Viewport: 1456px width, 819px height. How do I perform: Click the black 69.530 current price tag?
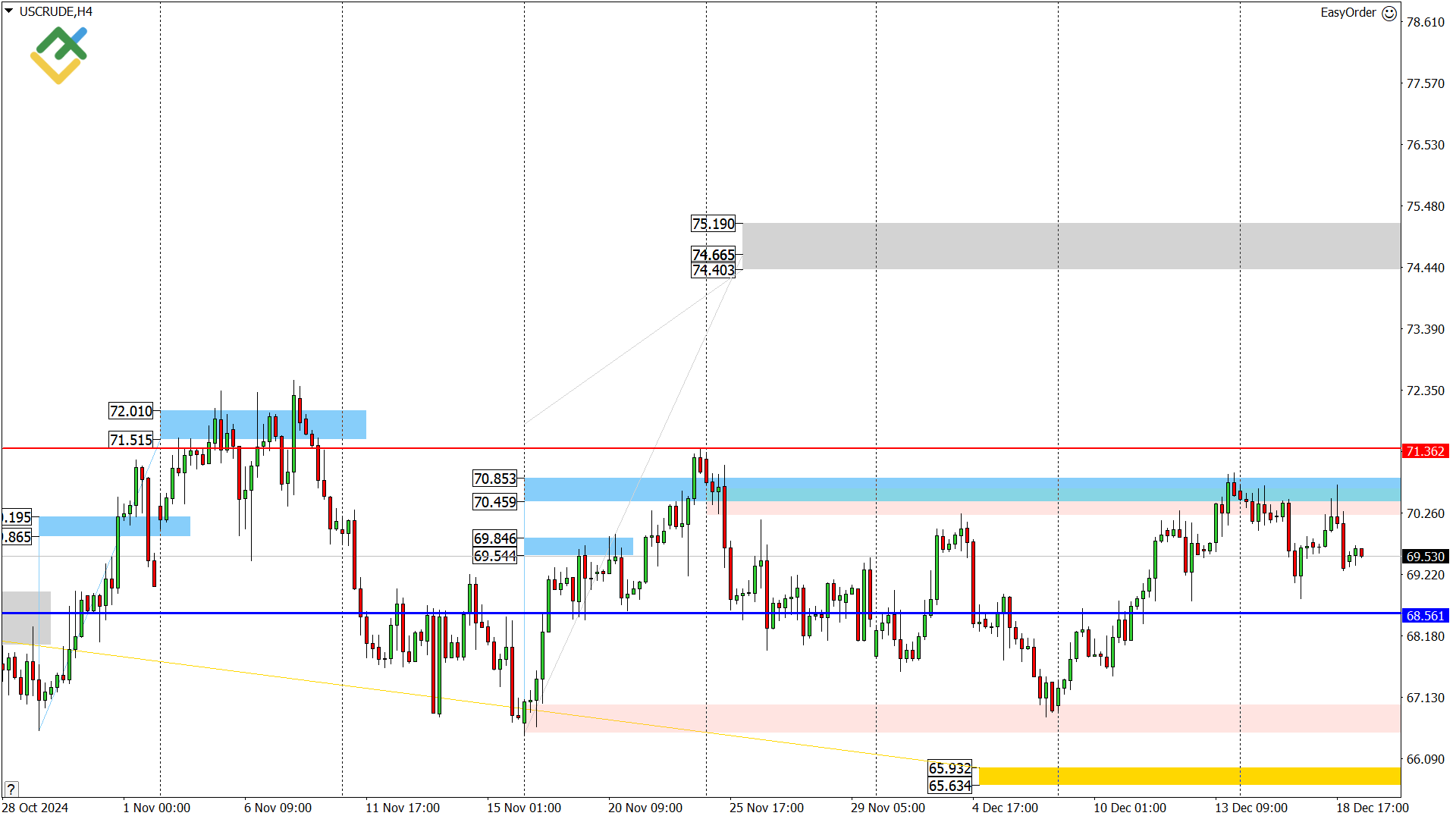[1425, 557]
